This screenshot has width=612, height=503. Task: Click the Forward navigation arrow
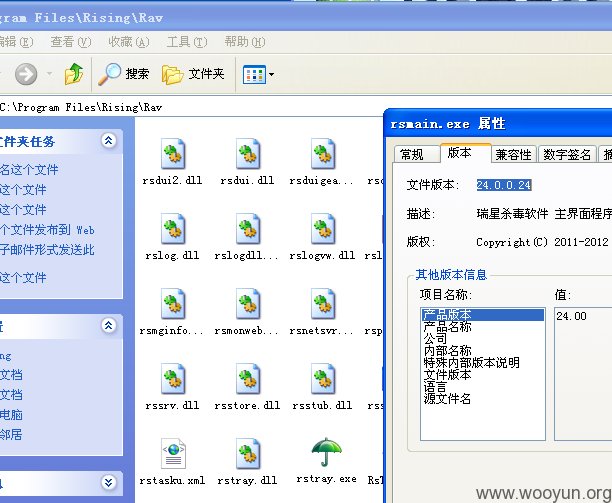[26, 74]
